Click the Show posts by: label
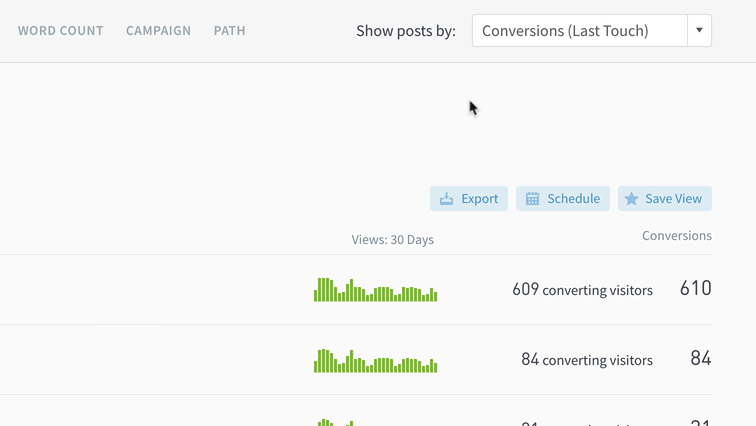 click(x=406, y=31)
